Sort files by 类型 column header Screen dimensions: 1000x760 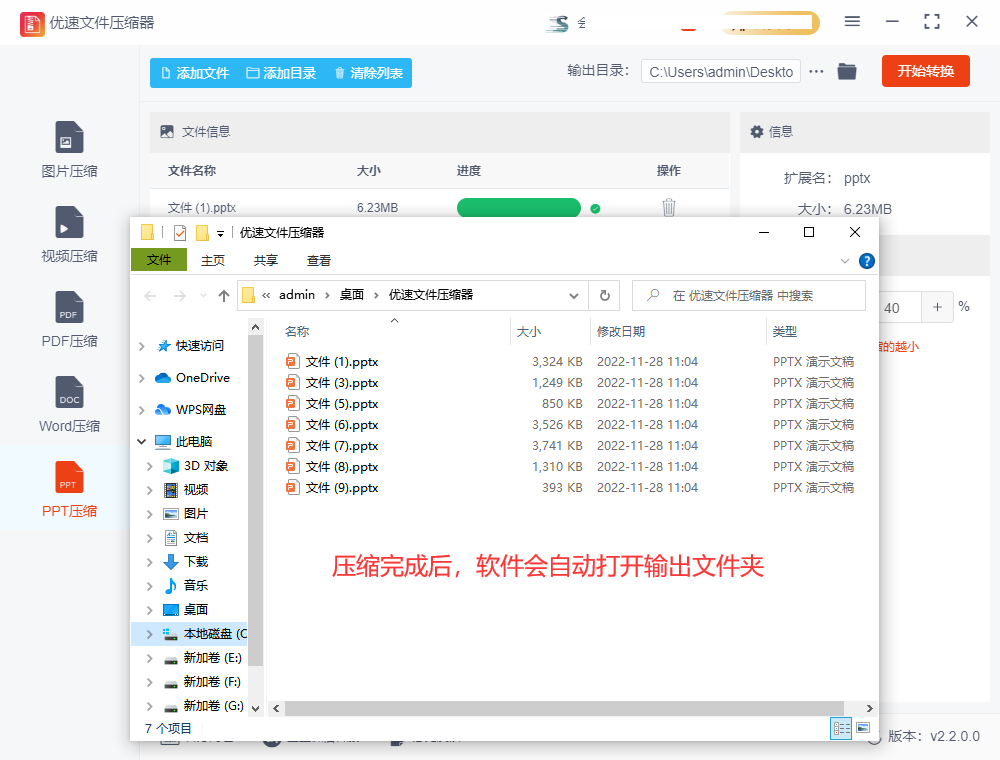coord(784,332)
